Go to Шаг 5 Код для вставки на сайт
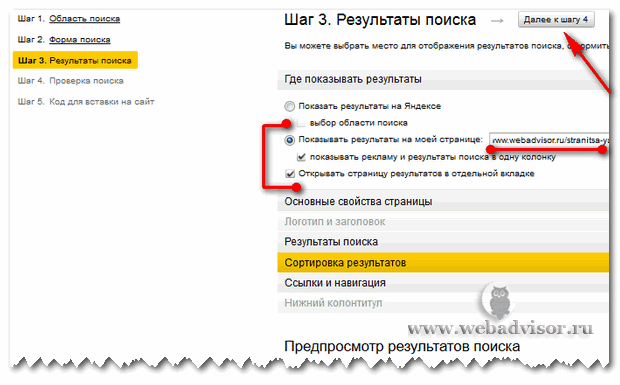Image resolution: width=620 pixels, height=385 pixels. click(x=86, y=102)
